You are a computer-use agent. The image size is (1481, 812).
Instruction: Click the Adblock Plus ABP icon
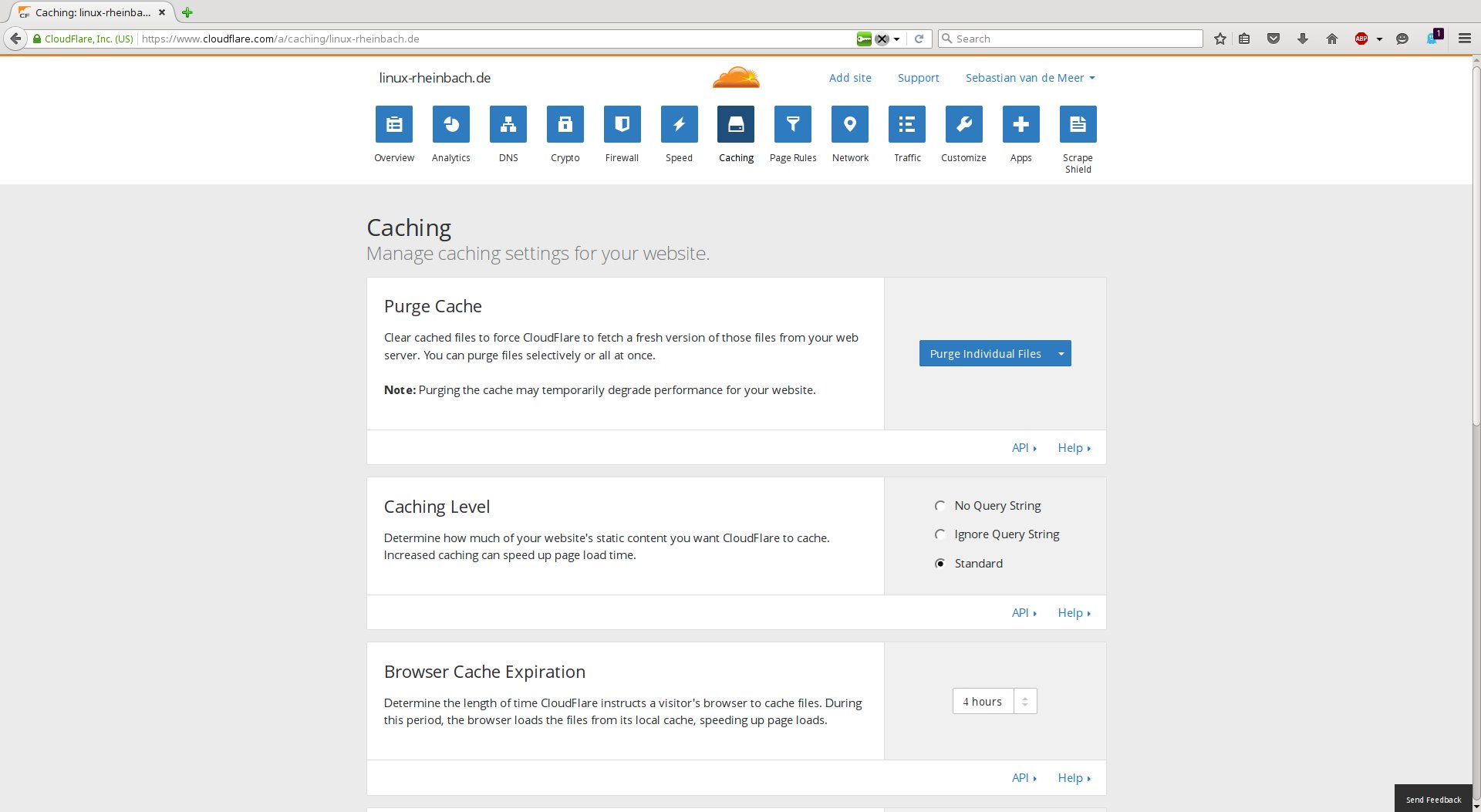pyautogui.click(x=1361, y=39)
